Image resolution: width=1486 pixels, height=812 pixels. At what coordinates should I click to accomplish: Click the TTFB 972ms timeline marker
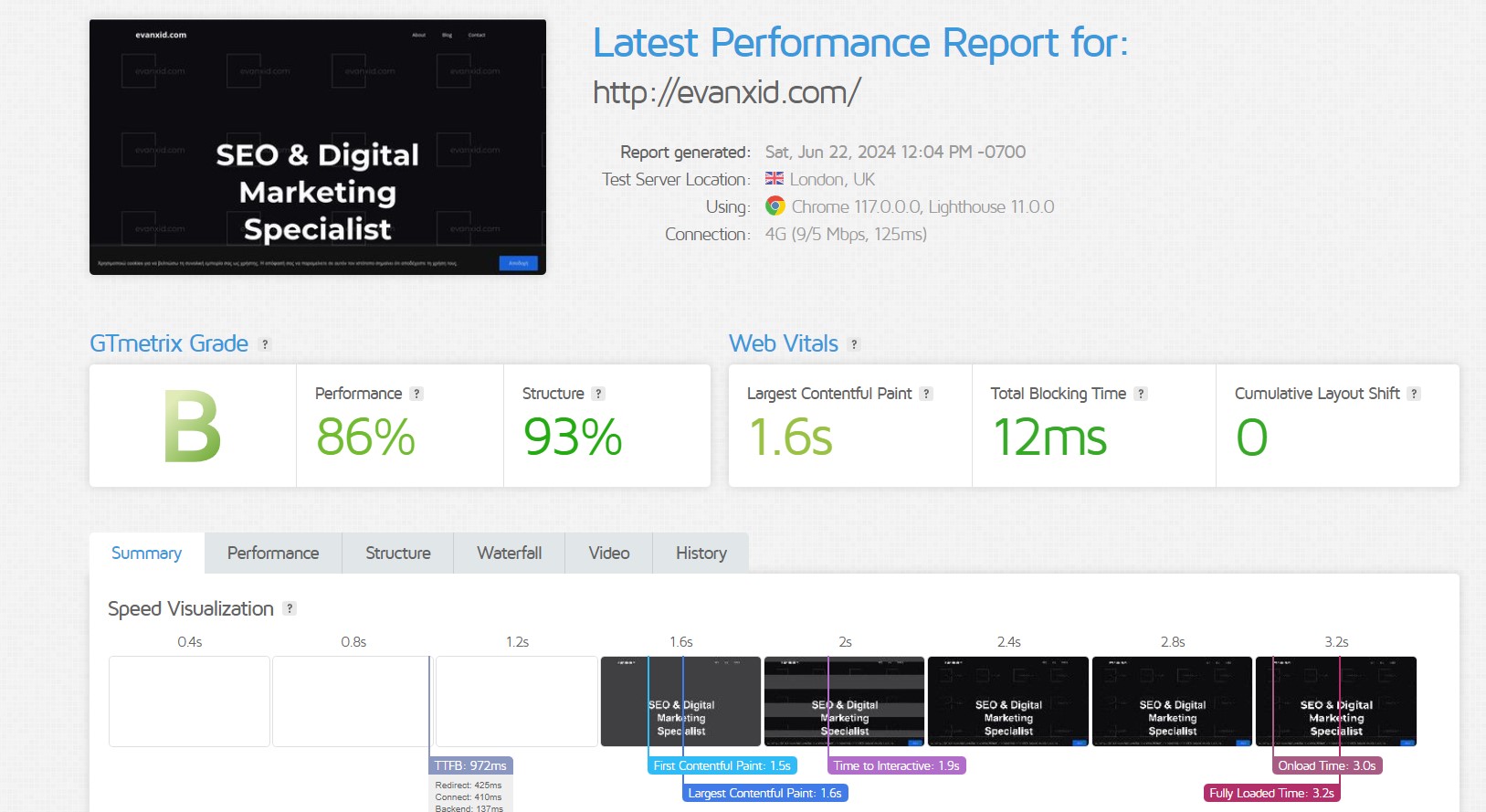tap(470, 765)
